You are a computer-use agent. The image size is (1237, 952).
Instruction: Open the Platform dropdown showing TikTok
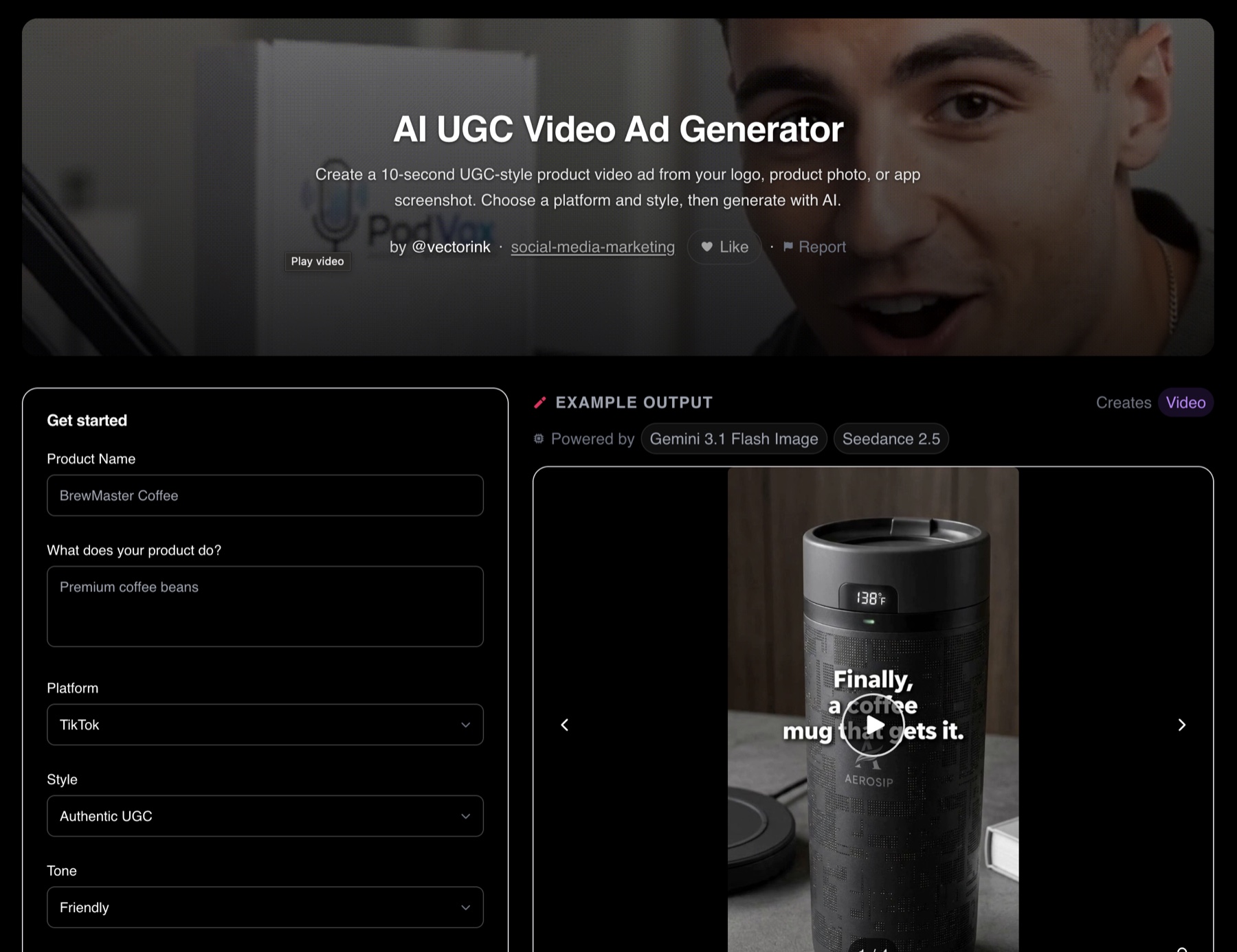265,725
